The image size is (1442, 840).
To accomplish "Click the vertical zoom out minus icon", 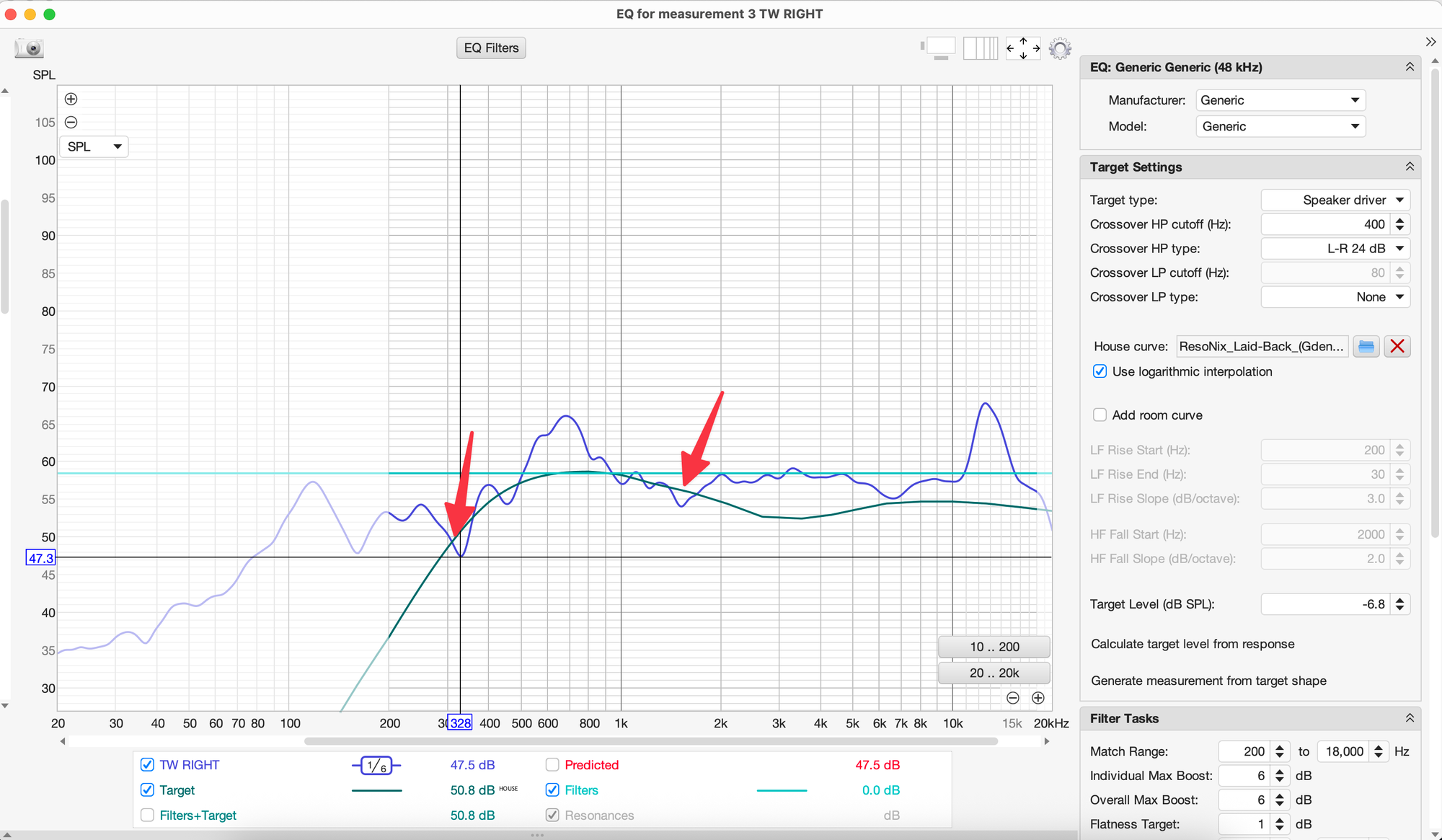I will pyautogui.click(x=71, y=123).
